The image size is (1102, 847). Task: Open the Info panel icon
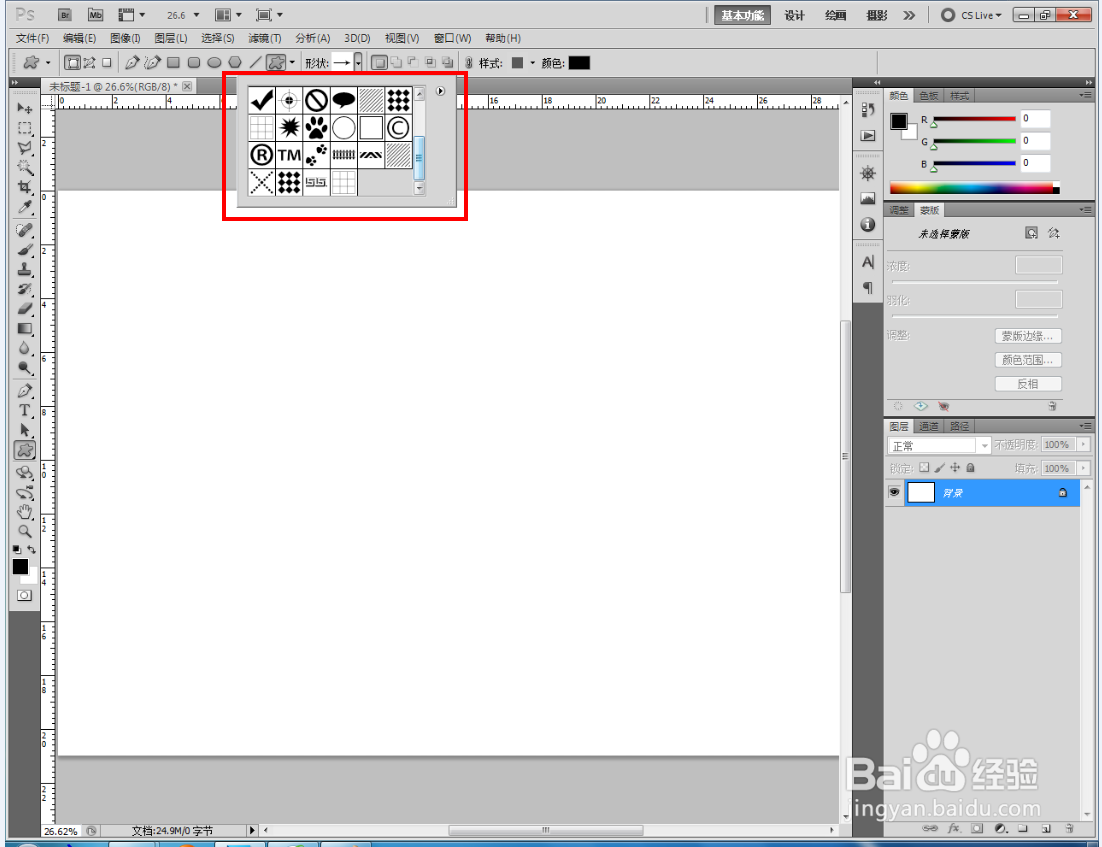click(868, 224)
